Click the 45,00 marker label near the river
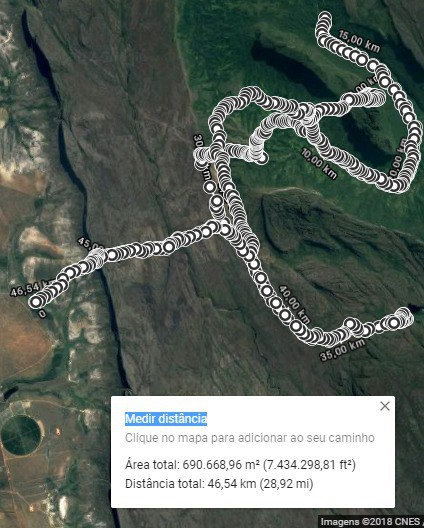Viewport: 424px width, 528px height. [x=90, y=243]
